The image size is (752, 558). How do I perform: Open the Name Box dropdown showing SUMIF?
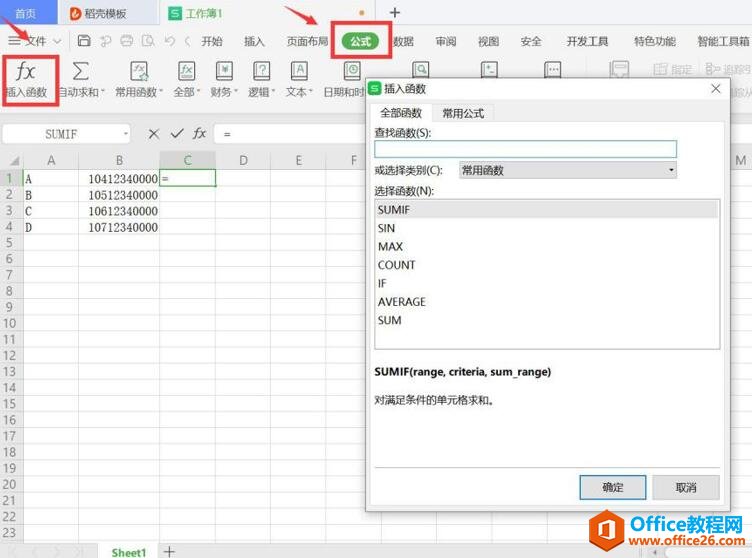126,134
